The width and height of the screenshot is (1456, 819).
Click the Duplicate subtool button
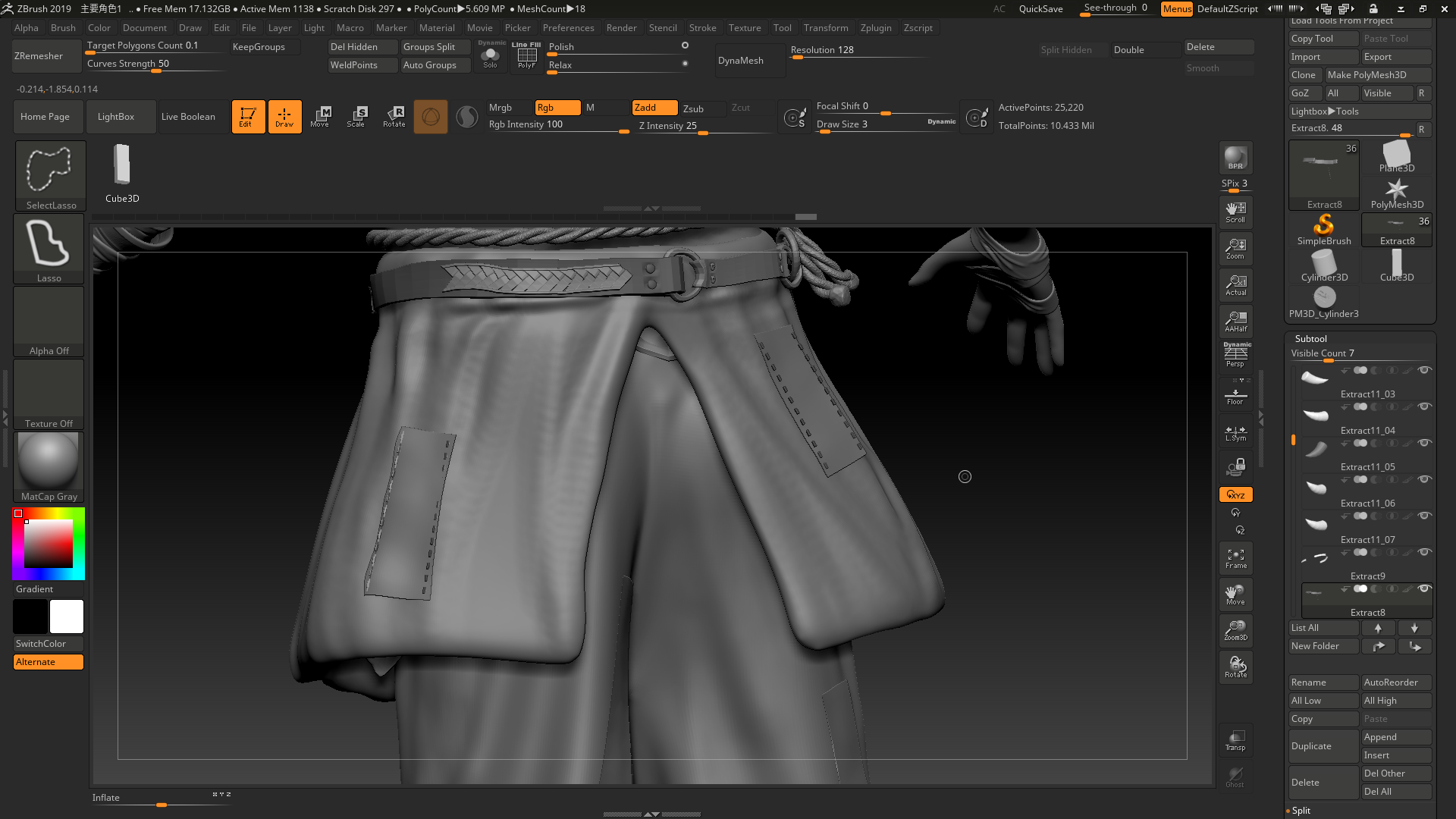pos(1323,746)
